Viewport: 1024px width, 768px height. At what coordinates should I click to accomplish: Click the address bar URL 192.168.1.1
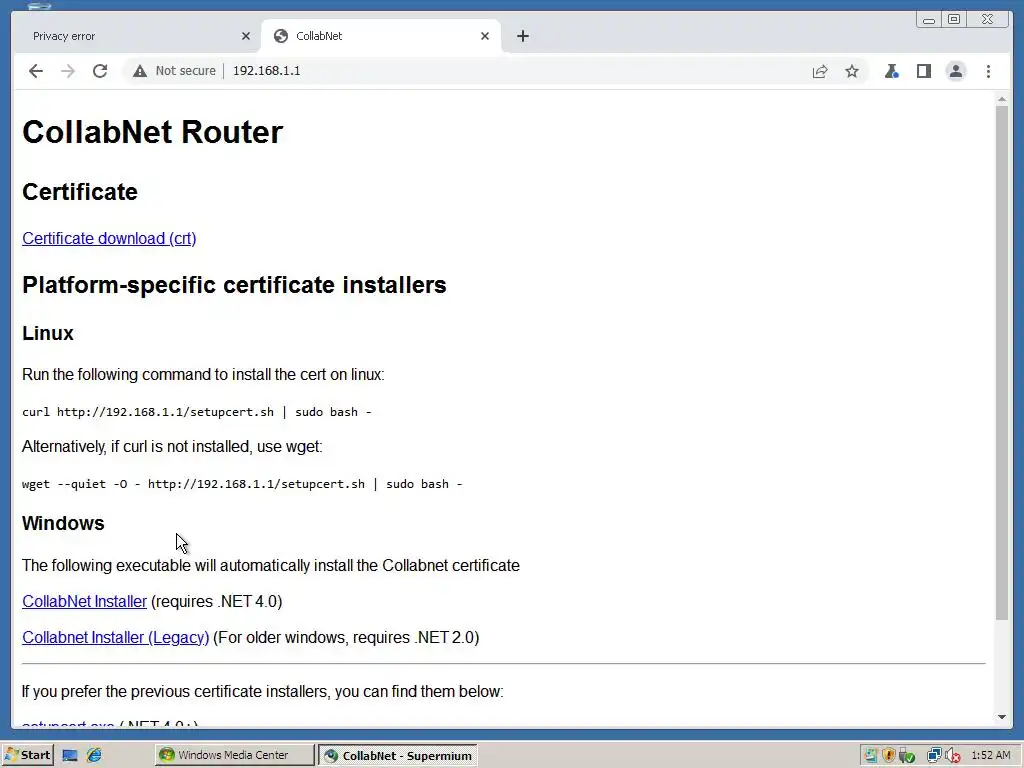[x=266, y=71]
